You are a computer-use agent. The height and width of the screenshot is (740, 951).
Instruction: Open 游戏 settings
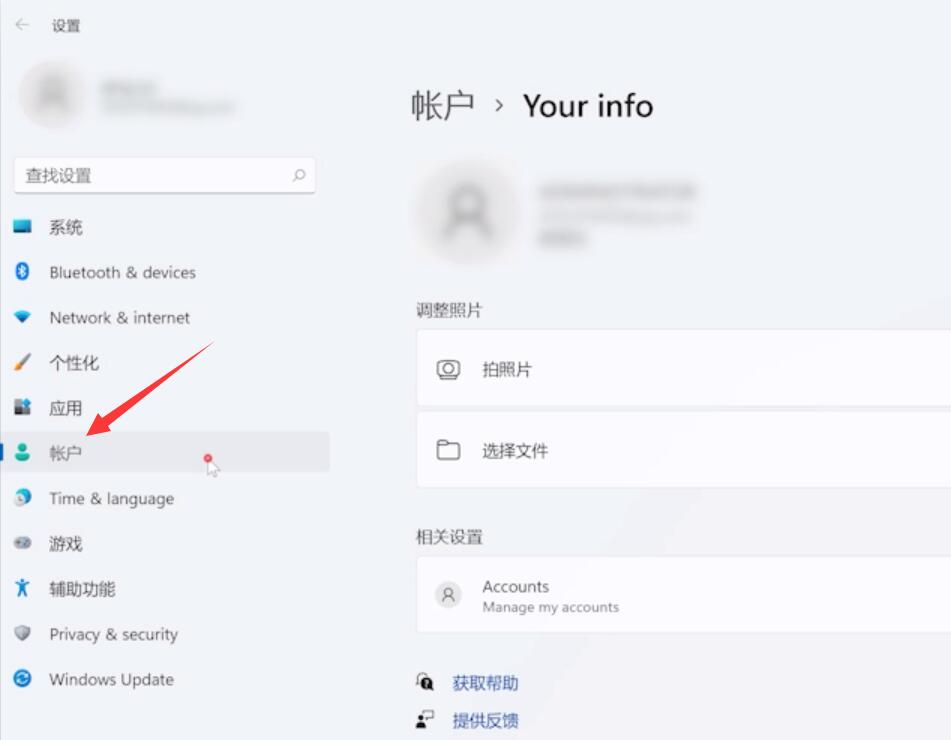165,542
